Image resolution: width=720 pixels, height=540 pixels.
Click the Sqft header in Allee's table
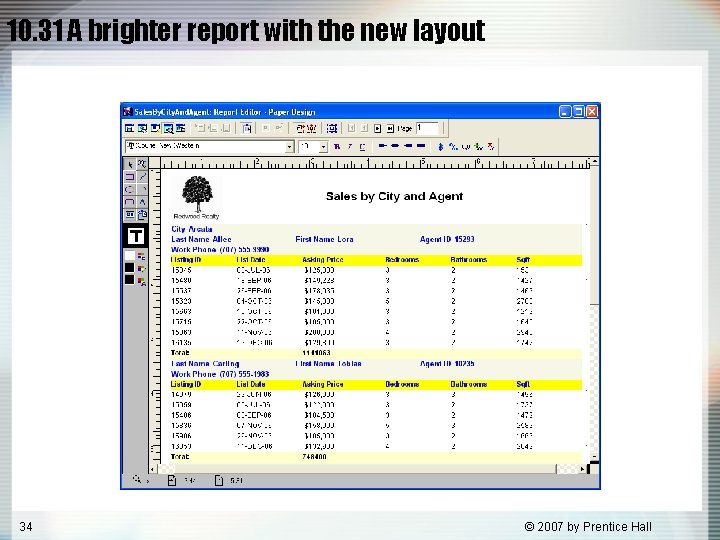(x=523, y=260)
